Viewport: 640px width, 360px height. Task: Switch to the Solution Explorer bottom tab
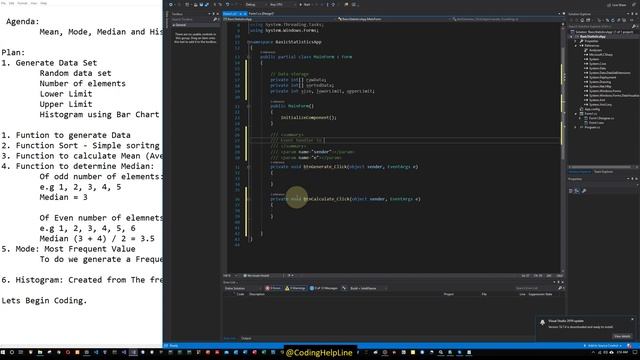[x=580, y=171]
